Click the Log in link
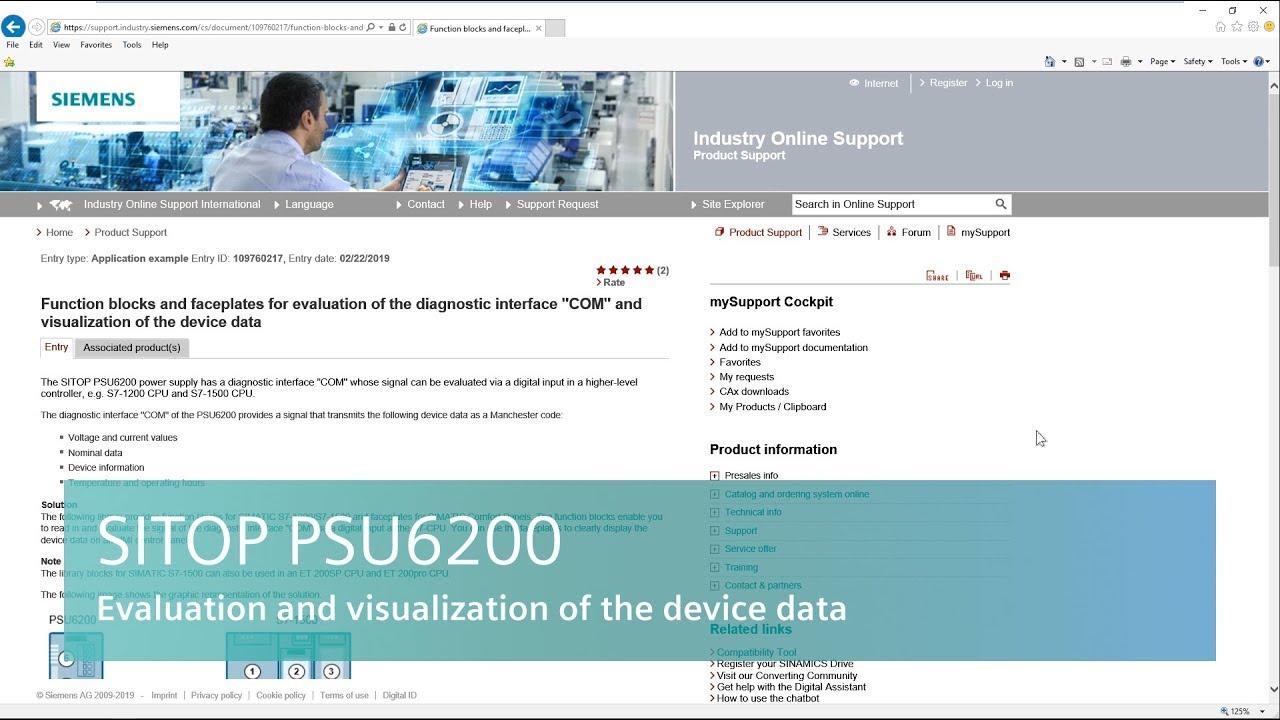The height and width of the screenshot is (720, 1280). [999, 83]
